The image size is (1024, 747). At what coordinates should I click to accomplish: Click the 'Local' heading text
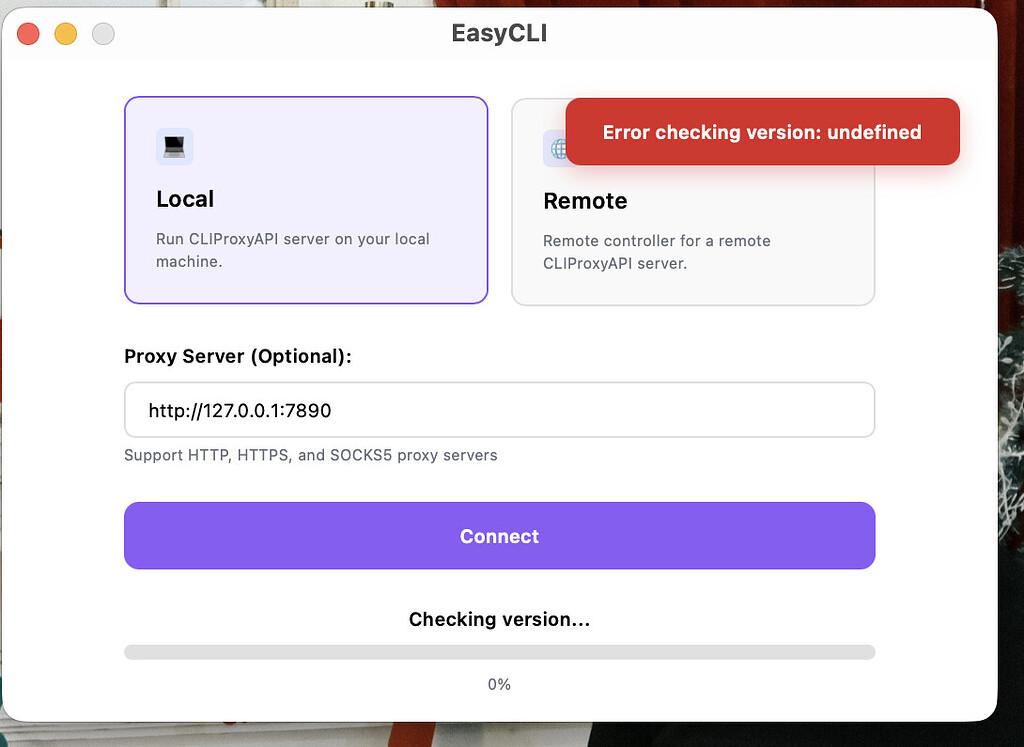tap(185, 199)
